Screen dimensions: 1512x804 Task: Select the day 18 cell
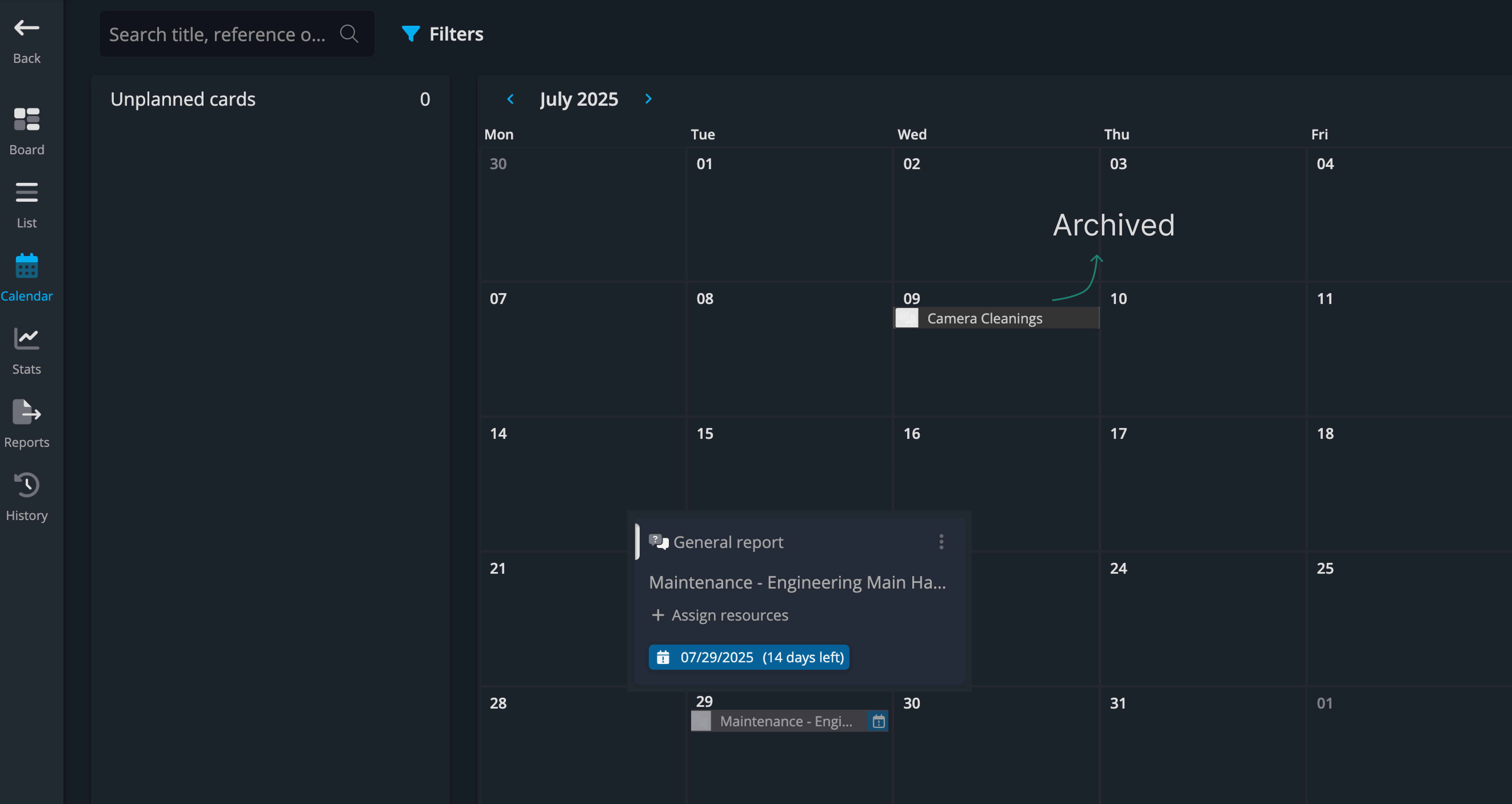[x=1409, y=484]
